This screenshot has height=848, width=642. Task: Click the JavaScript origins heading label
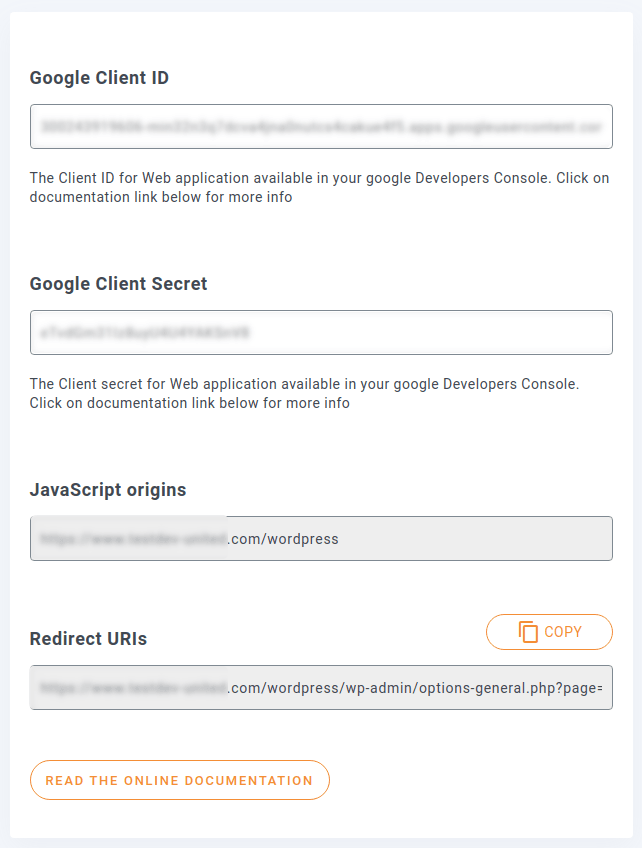point(108,490)
